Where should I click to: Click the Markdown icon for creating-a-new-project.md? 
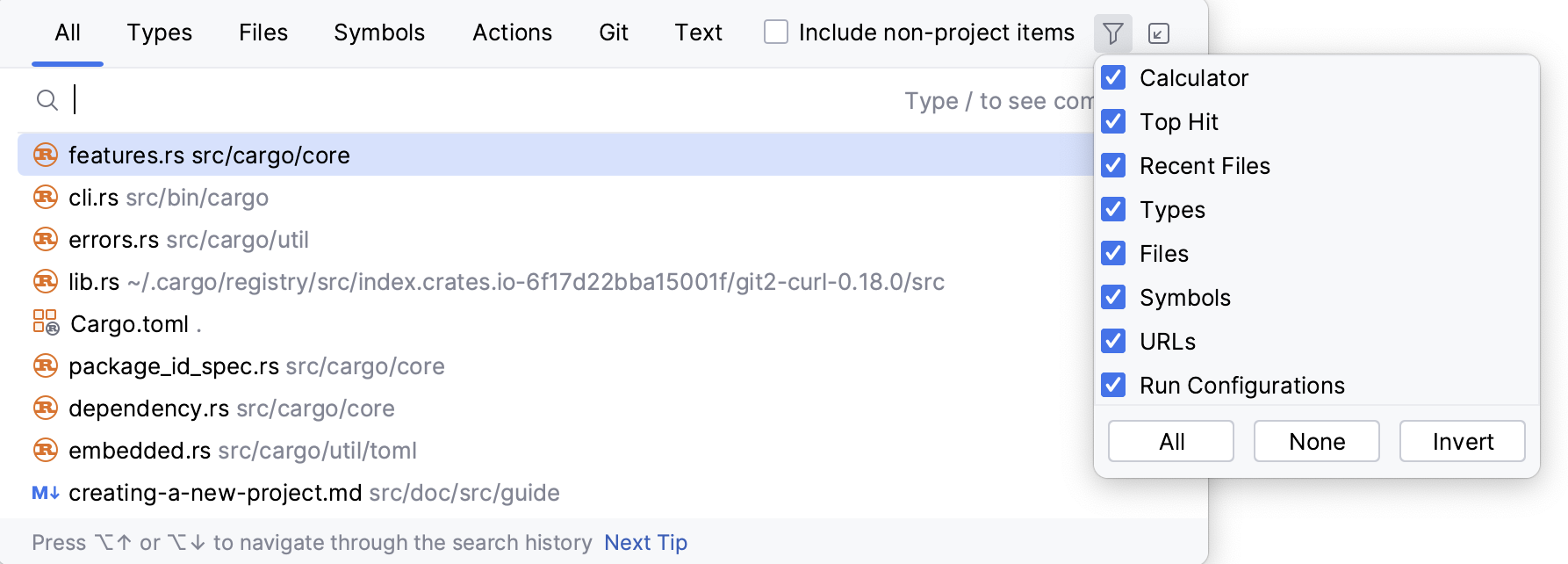46,493
